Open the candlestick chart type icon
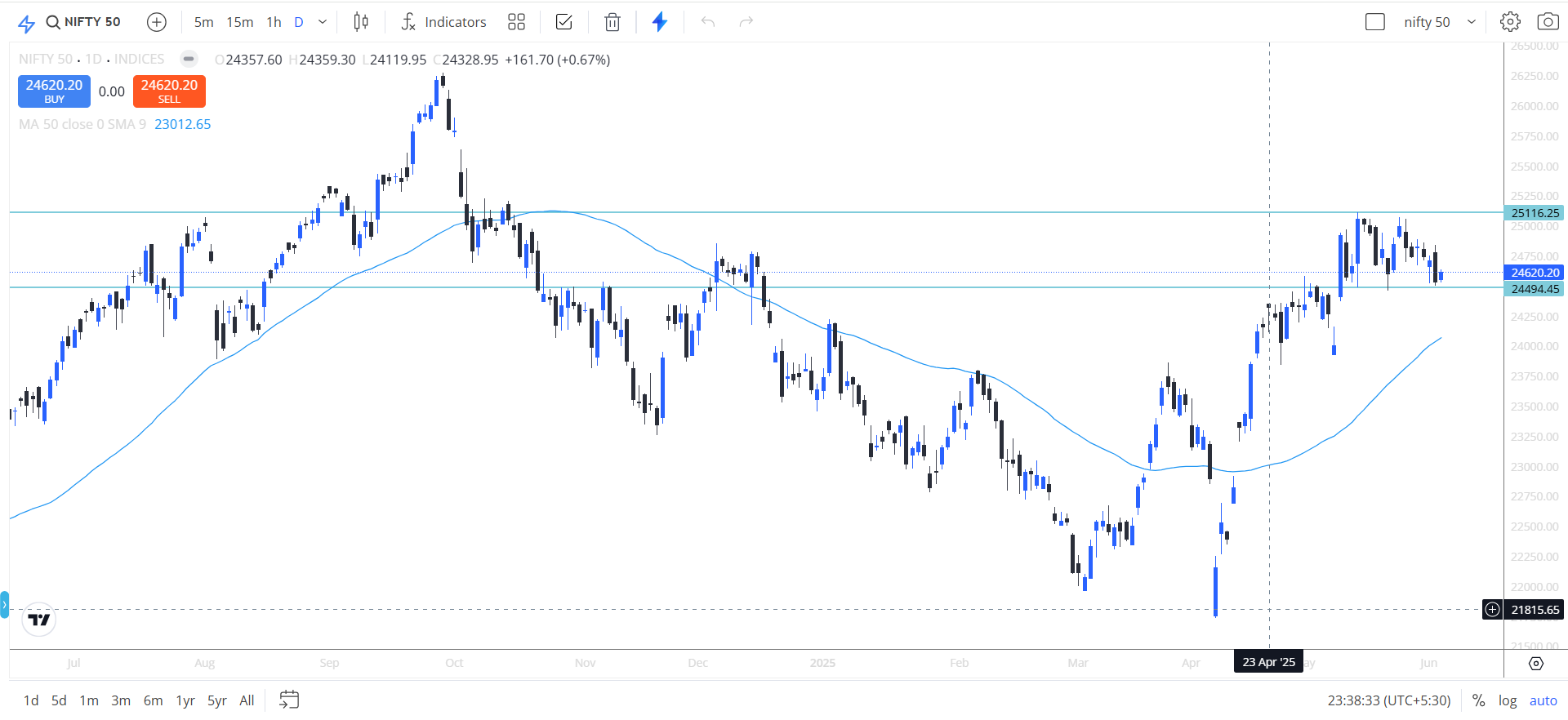1568x720 pixels. click(361, 22)
